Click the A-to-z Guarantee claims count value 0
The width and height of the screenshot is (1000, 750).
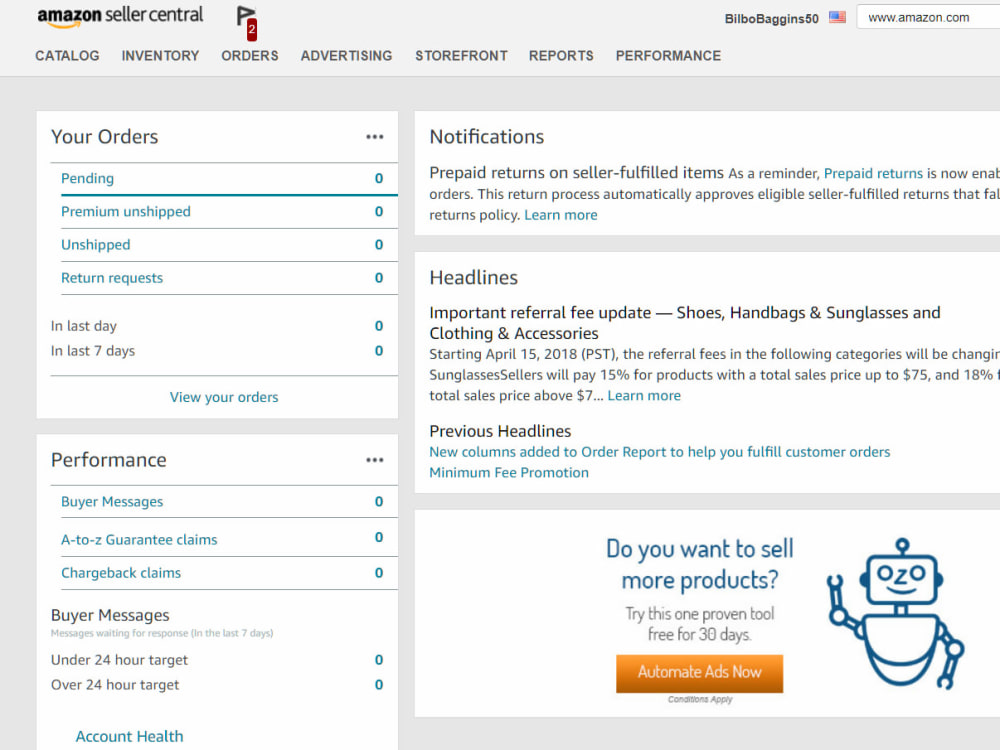pyautogui.click(x=379, y=538)
